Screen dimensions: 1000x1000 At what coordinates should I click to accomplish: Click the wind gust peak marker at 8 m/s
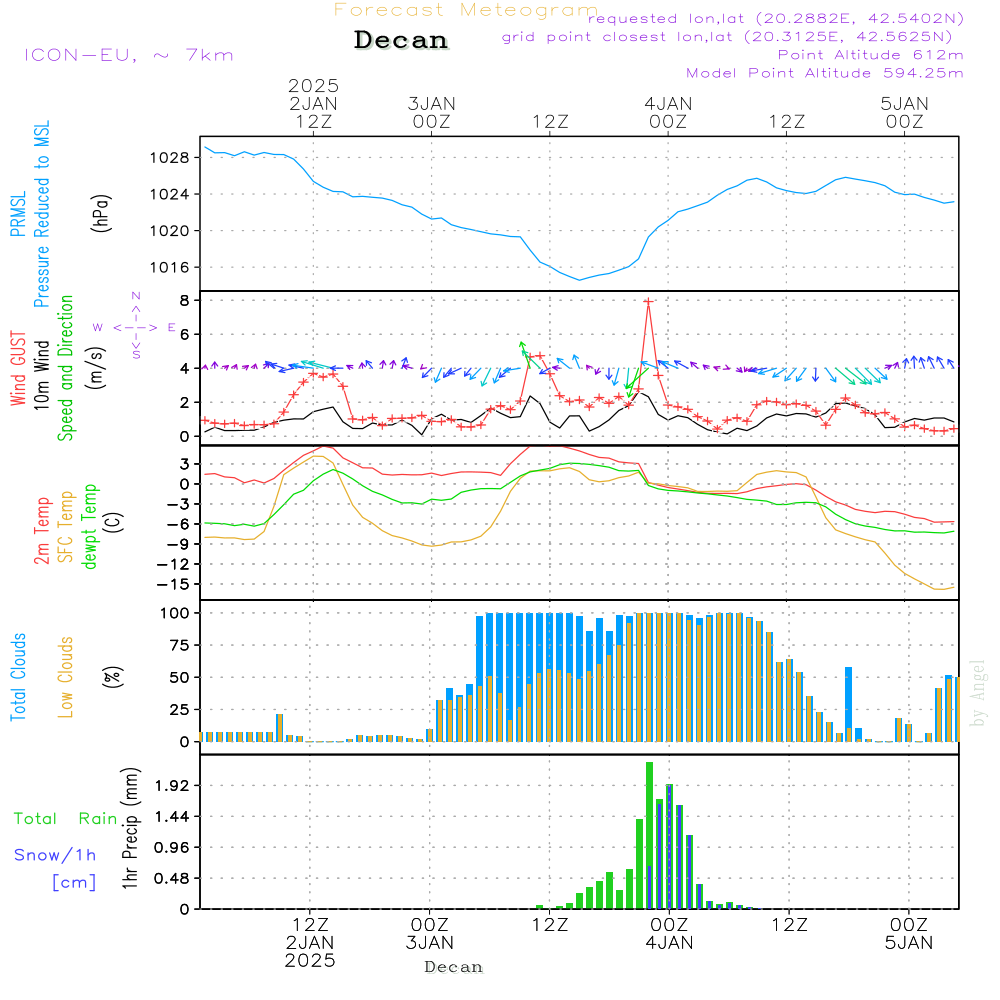649,301
